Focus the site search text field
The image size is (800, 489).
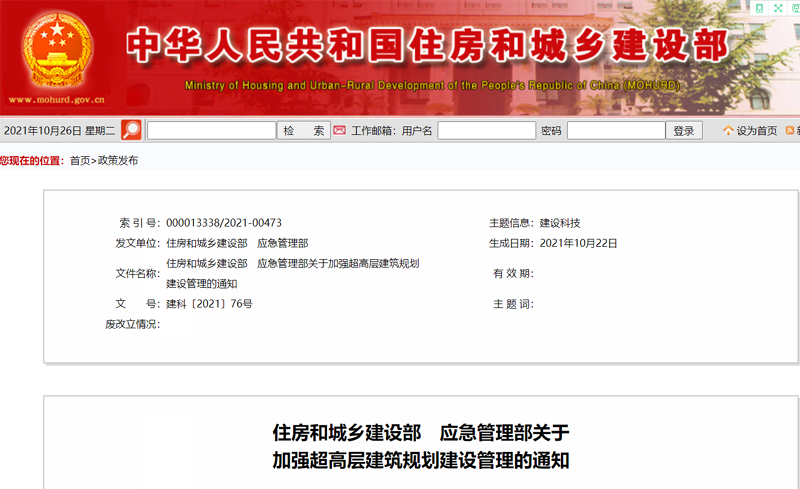211,131
